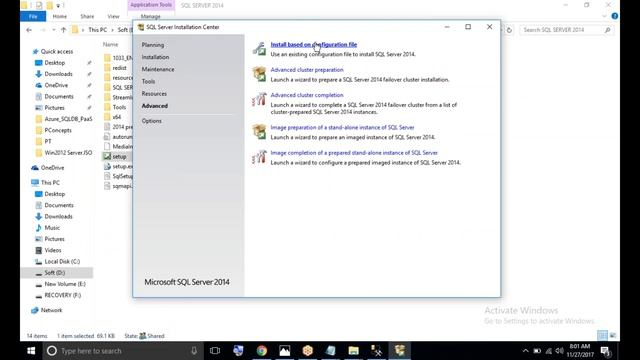Select This PC in navigation pane
Image resolution: width=640 pixels, height=360 pixels.
pyautogui.click(x=50, y=182)
